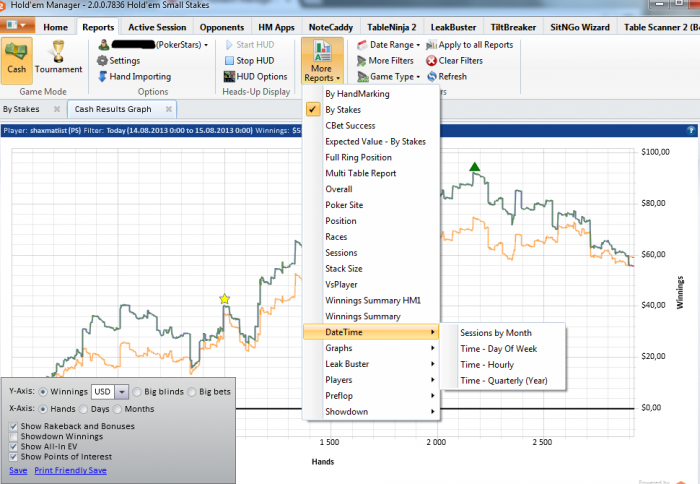700x484 pixels.
Task: Choose Sessions by Month report
Action: (x=496, y=333)
